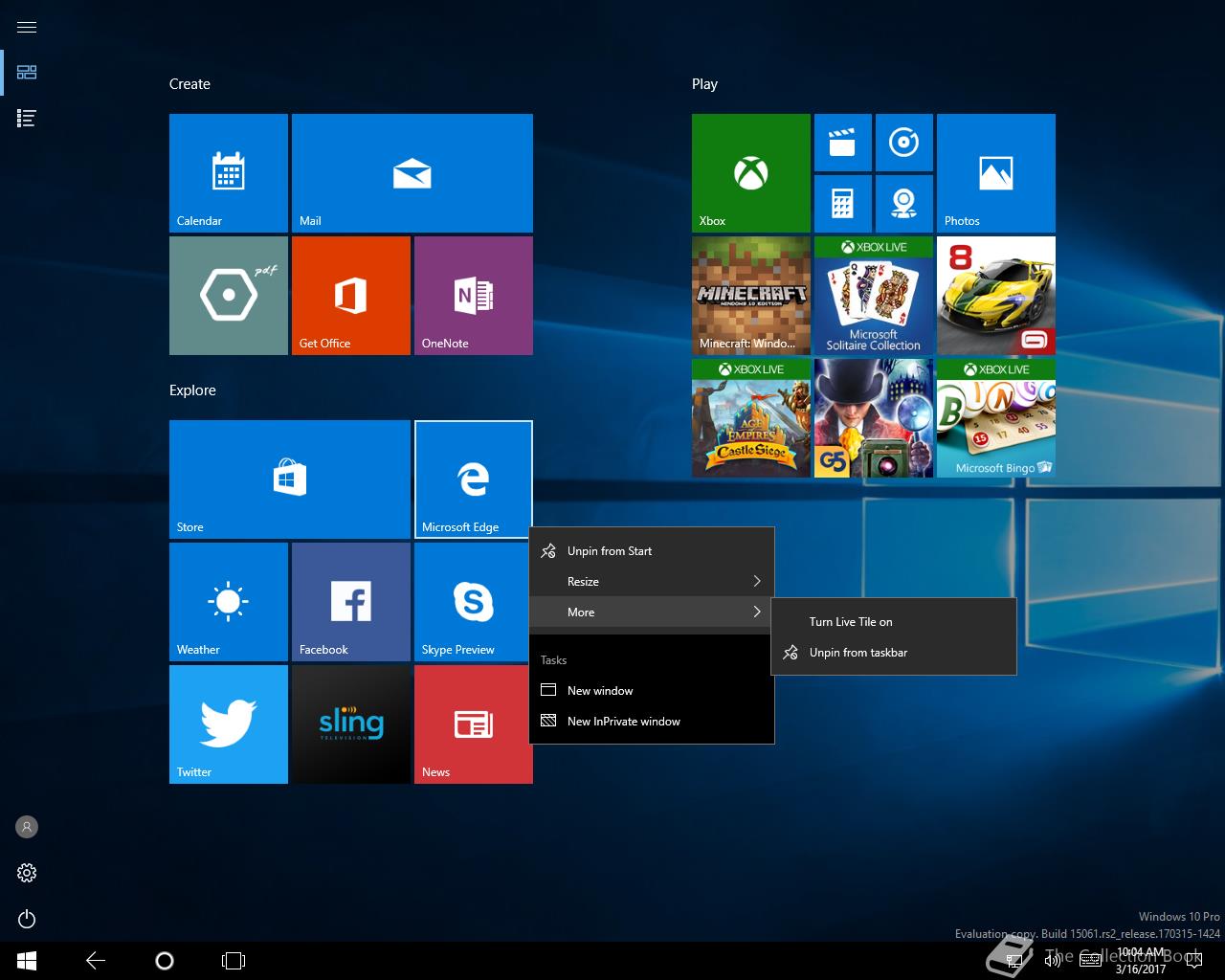Click the Windows Start button
Image resolution: width=1225 pixels, height=980 pixels.
tap(27, 961)
